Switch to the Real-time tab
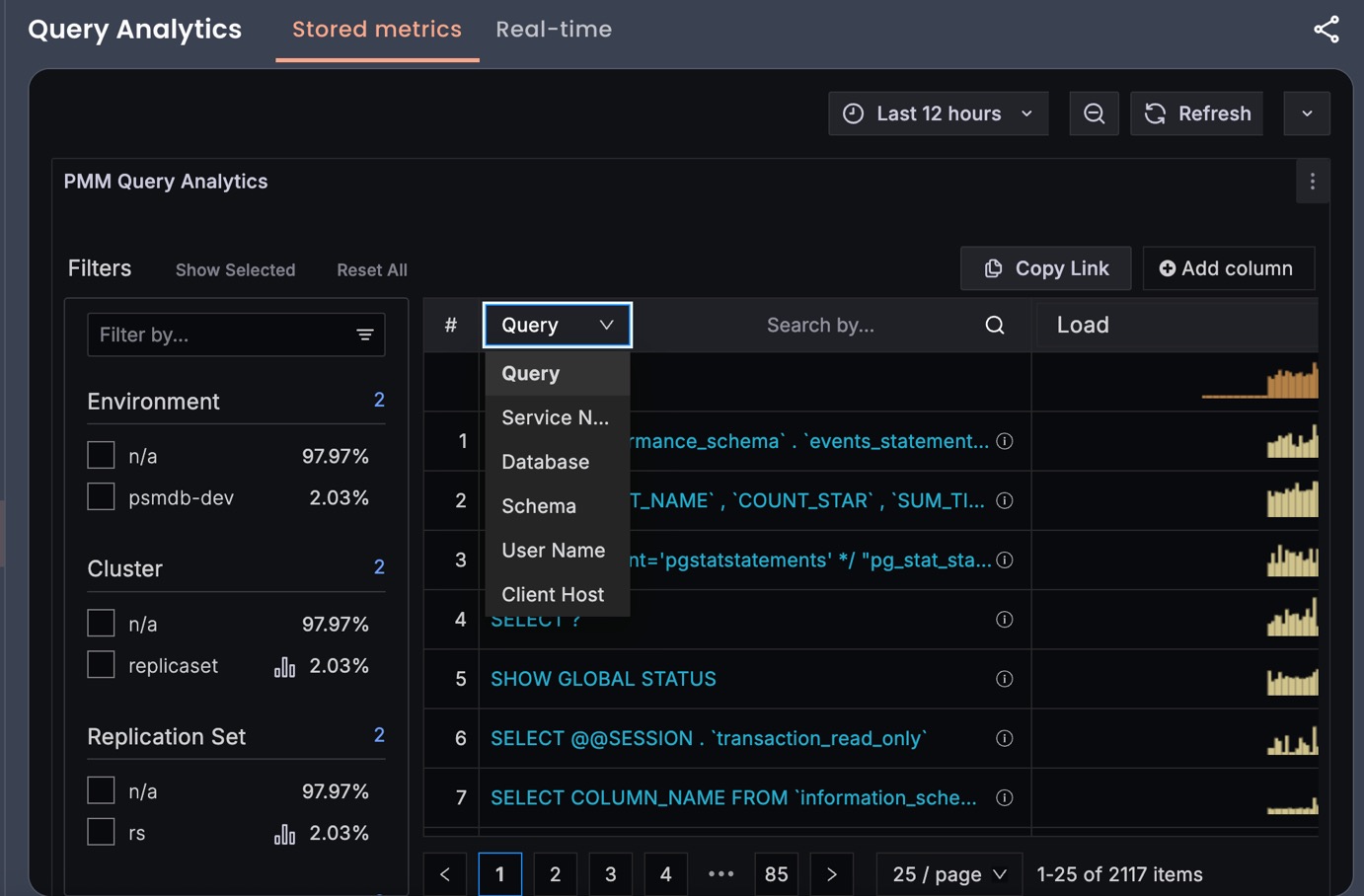The image size is (1364, 896). click(x=553, y=30)
